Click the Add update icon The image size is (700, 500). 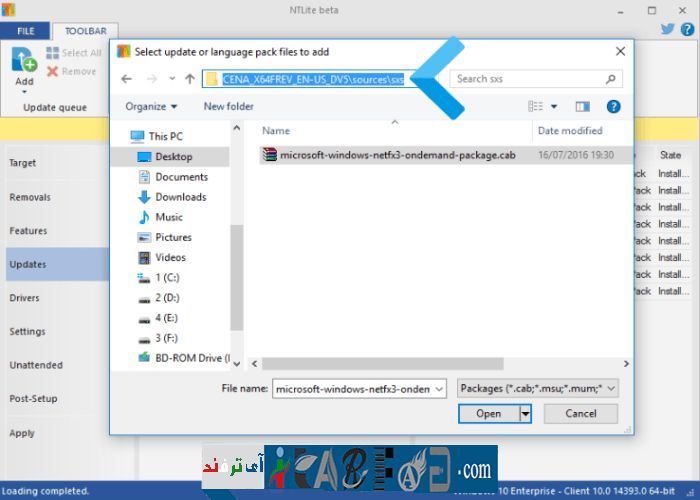tap(23, 61)
